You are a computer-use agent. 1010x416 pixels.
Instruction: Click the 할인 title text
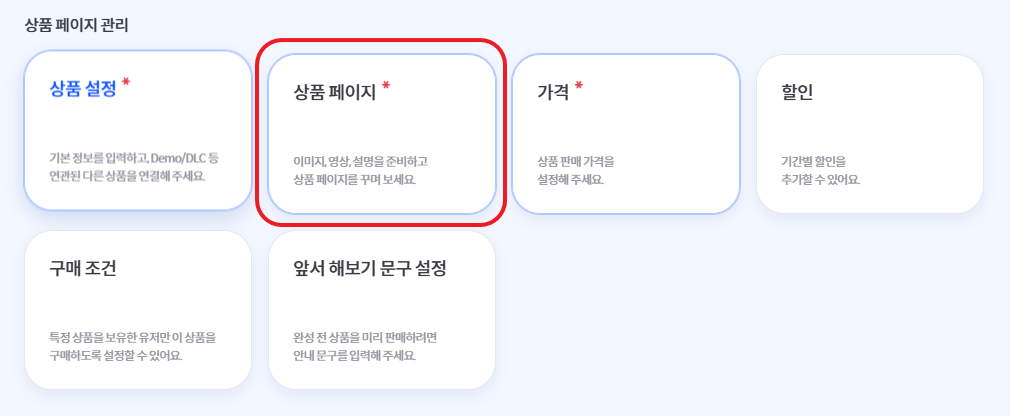click(x=797, y=92)
